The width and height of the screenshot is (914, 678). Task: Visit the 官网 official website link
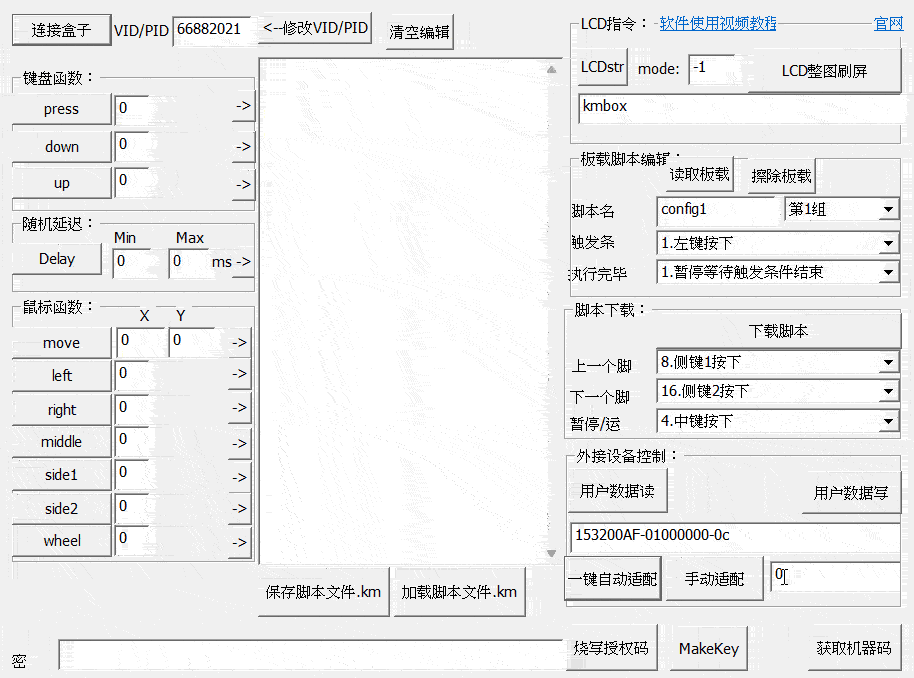pos(888,24)
